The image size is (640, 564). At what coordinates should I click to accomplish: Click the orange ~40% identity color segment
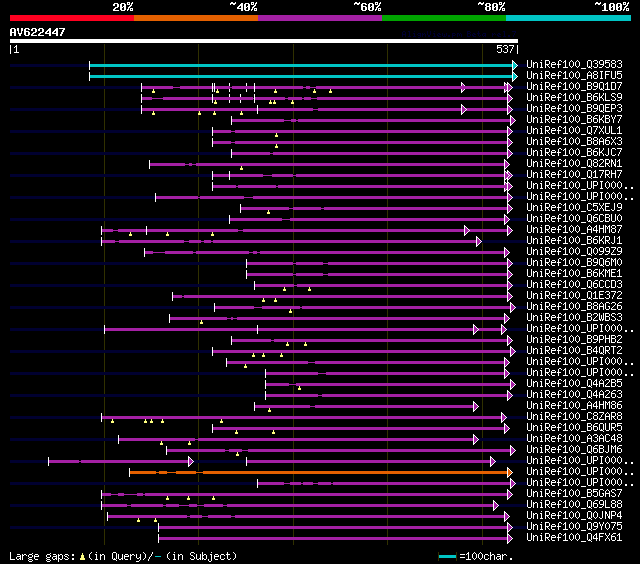pyautogui.click(x=196, y=18)
